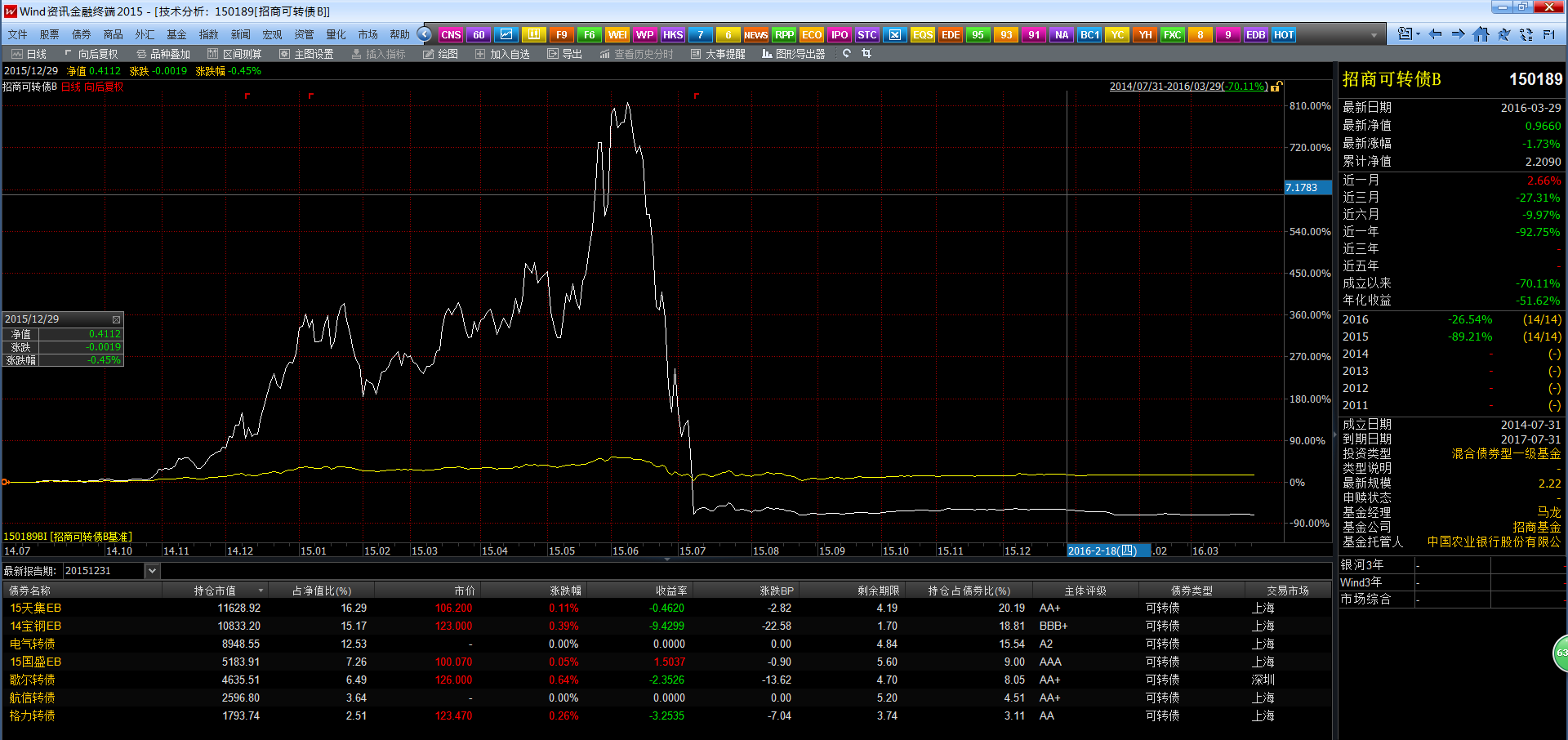Click the NA shortcut button
The image size is (1568, 740).
[1062, 35]
